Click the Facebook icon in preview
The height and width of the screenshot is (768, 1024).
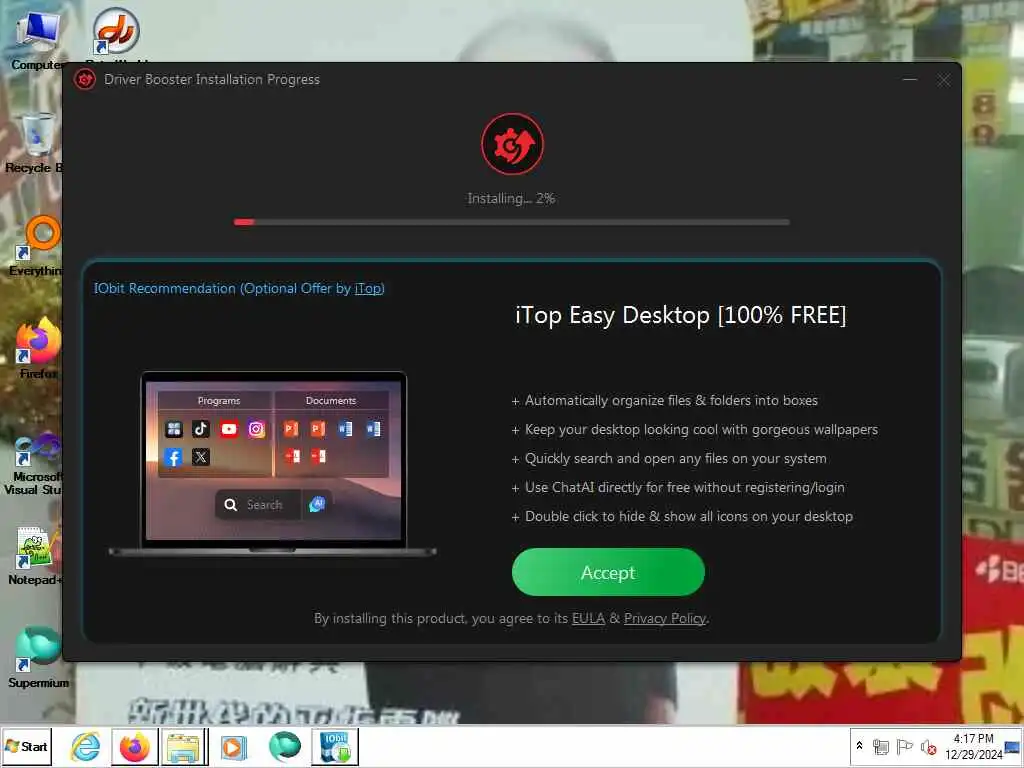coord(173,457)
